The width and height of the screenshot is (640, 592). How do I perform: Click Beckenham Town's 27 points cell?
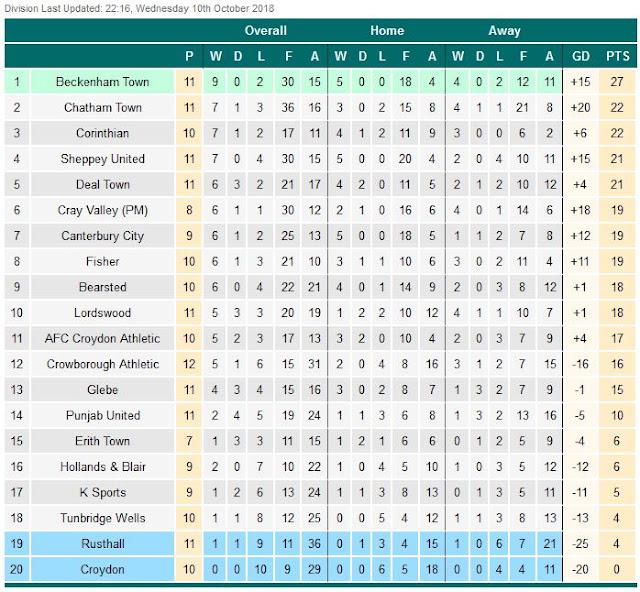tap(617, 82)
